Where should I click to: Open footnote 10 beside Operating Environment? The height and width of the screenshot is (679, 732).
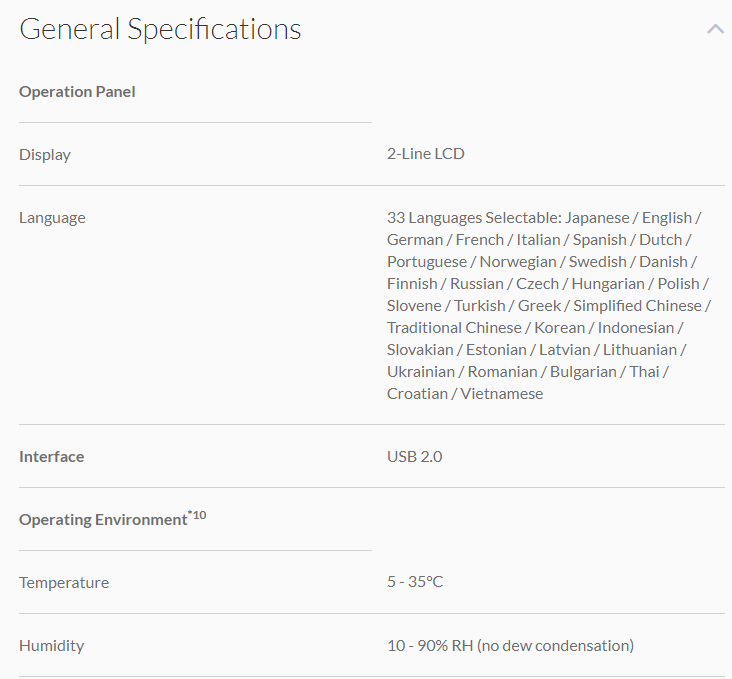[198, 515]
